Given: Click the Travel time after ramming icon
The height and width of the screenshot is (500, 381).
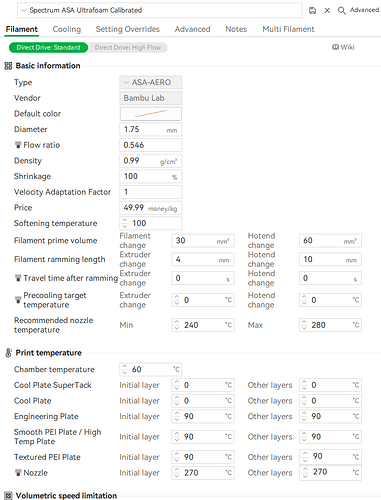Looking at the screenshot, I should coord(18,278).
